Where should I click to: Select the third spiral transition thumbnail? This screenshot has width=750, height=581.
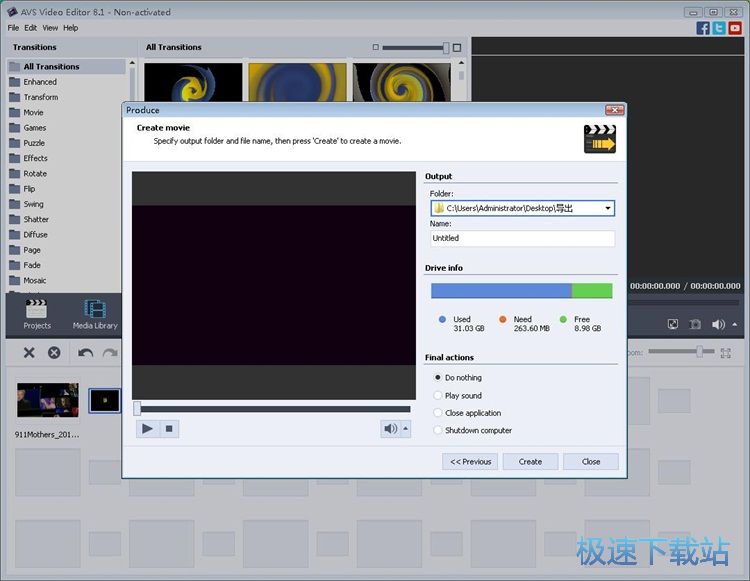click(x=402, y=82)
